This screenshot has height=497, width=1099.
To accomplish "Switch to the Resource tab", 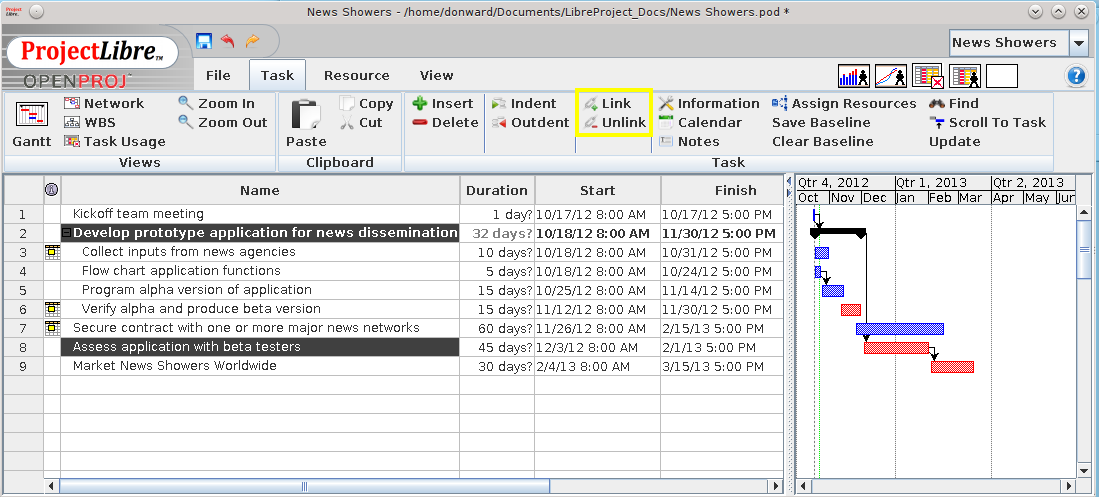I will pos(357,76).
